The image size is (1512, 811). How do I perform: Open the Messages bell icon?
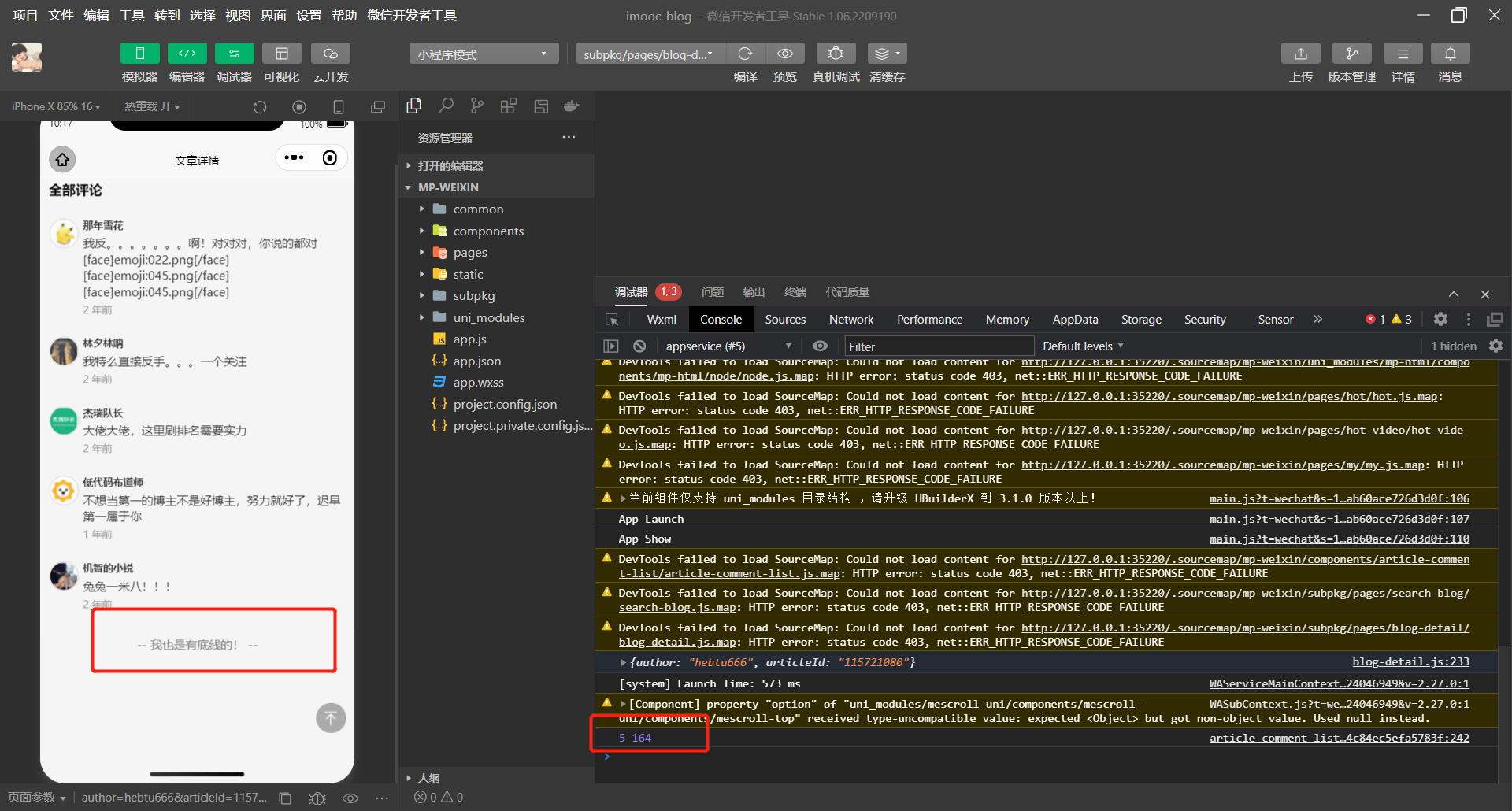(x=1451, y=54)
